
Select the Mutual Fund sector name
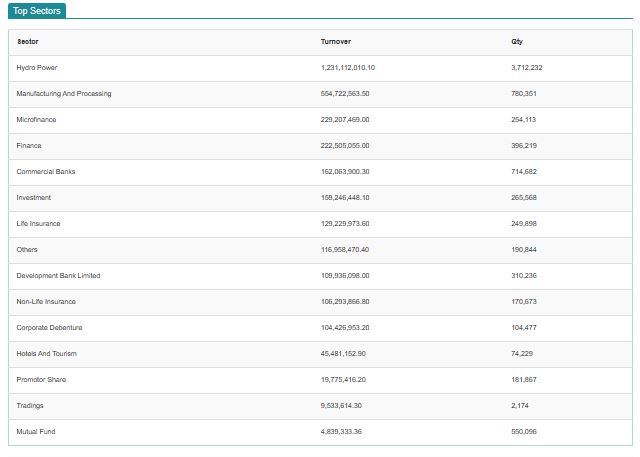(x=36, y=432)
